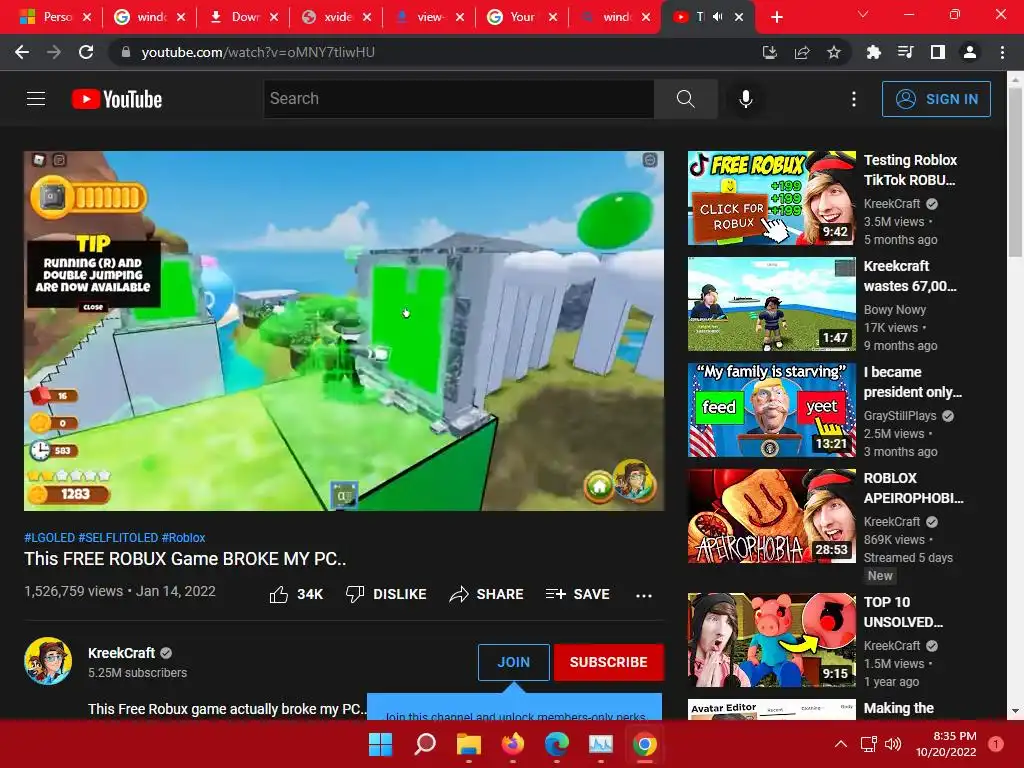Open a new browser tab
1024x768 pixels.
point(777,17)
